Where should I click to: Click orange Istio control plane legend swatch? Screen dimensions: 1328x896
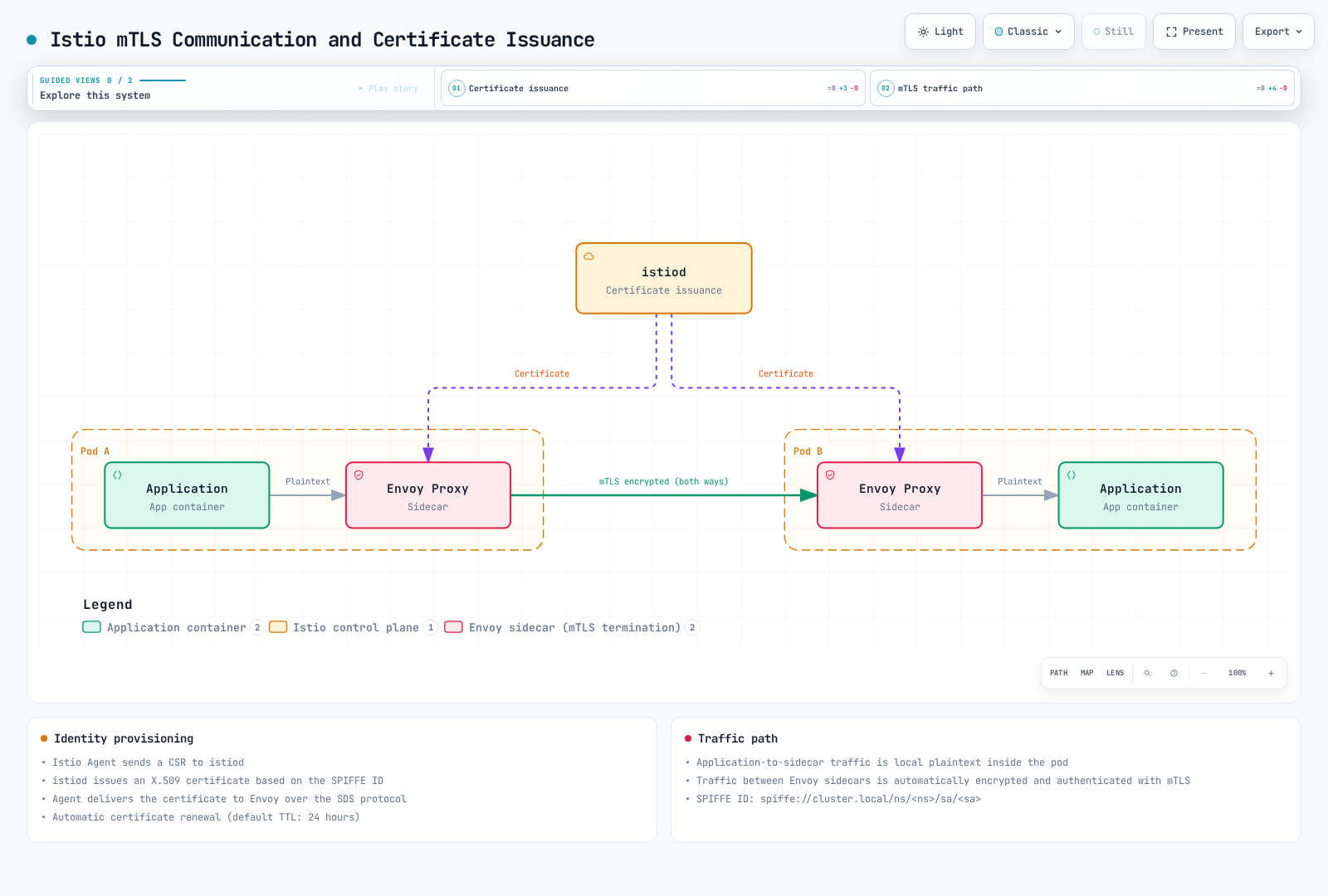click(x=278, y=627)
